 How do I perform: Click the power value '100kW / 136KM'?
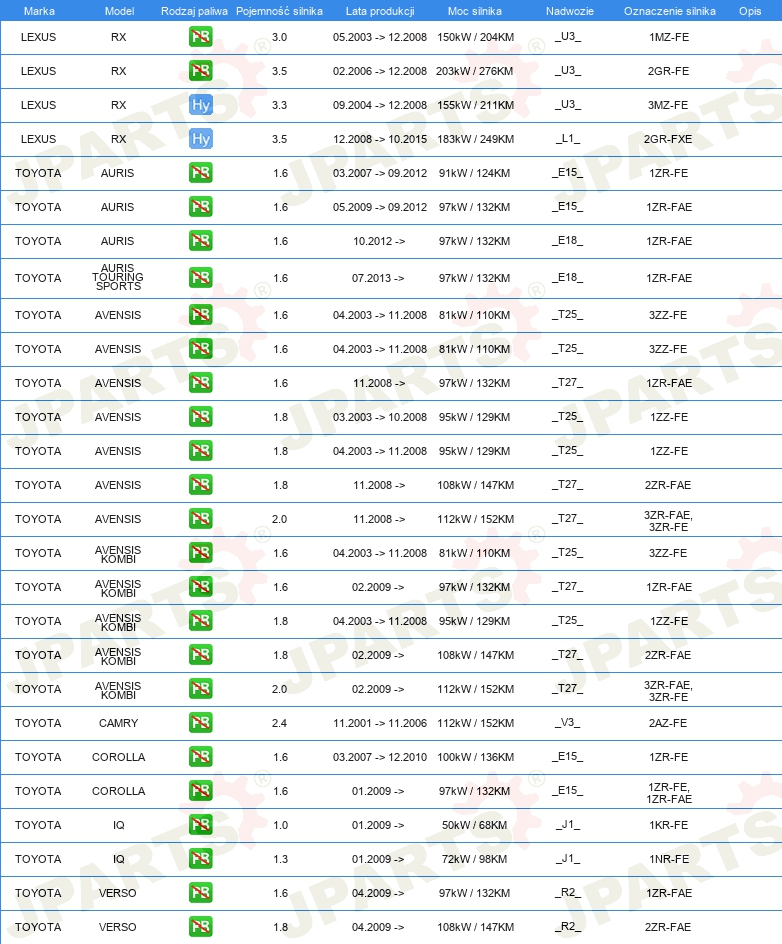476,757
